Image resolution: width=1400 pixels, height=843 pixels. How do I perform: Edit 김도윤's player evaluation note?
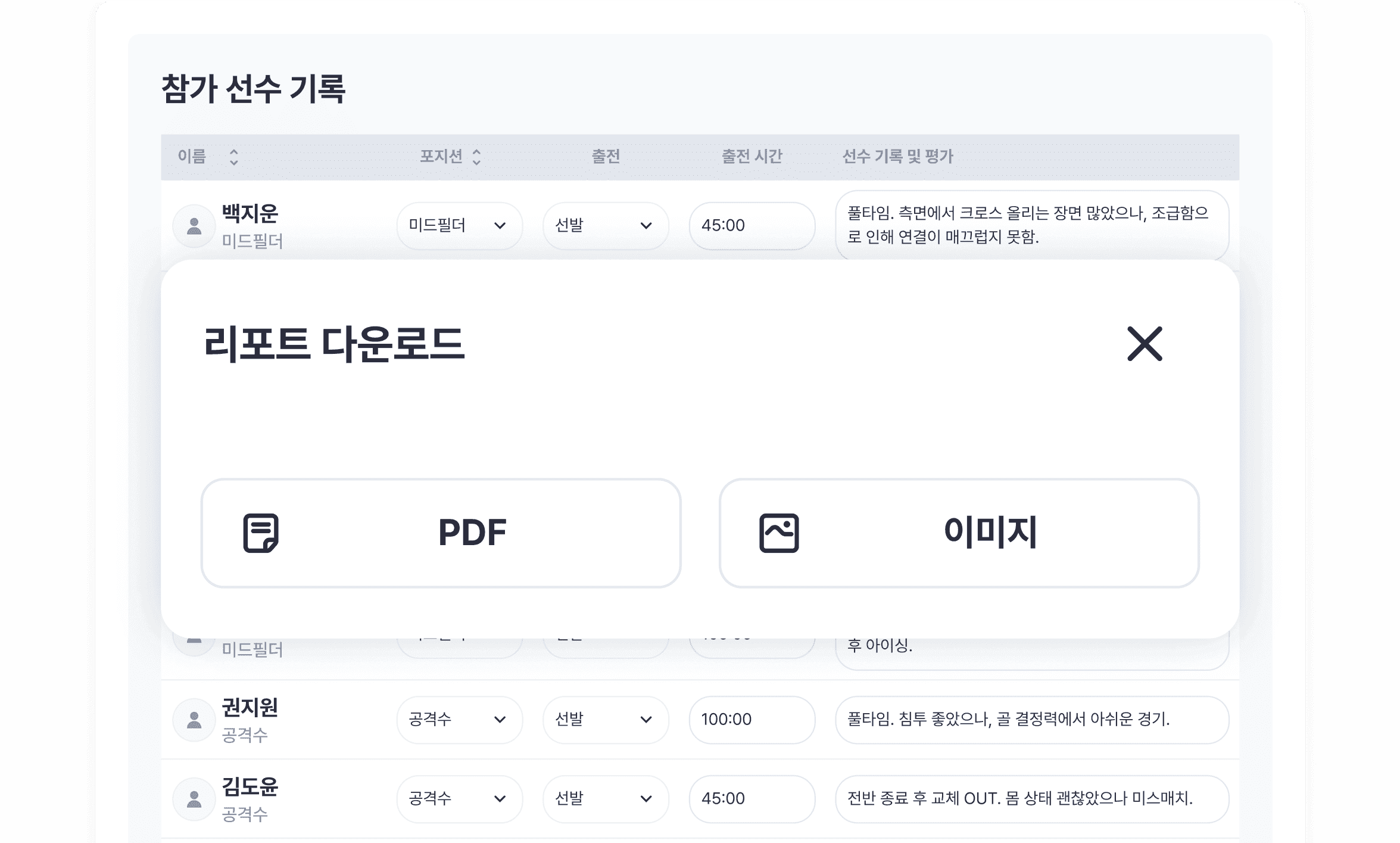[x=1031, y=799]
